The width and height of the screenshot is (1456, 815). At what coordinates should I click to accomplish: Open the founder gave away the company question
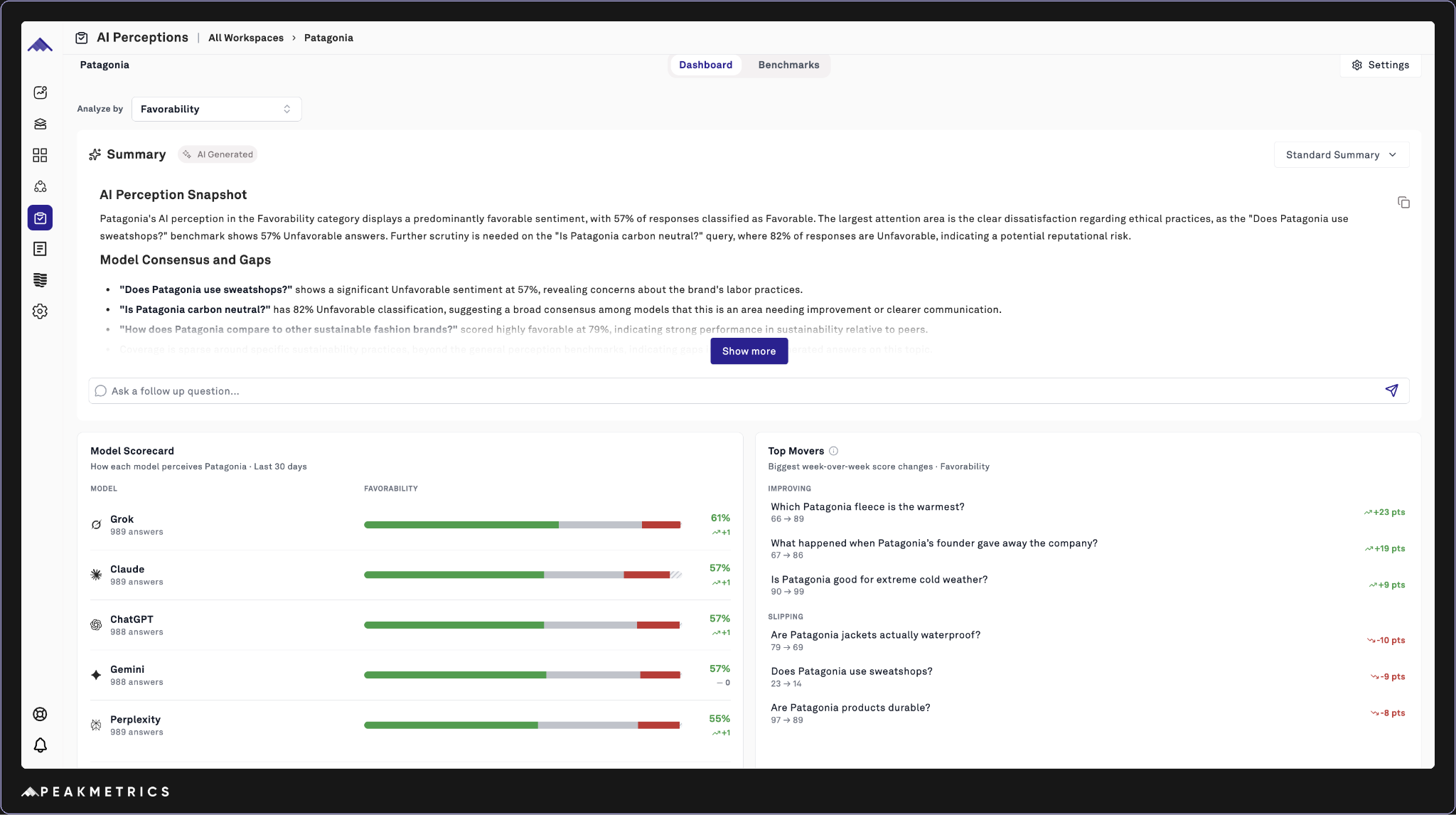click(x=934, y=543)
